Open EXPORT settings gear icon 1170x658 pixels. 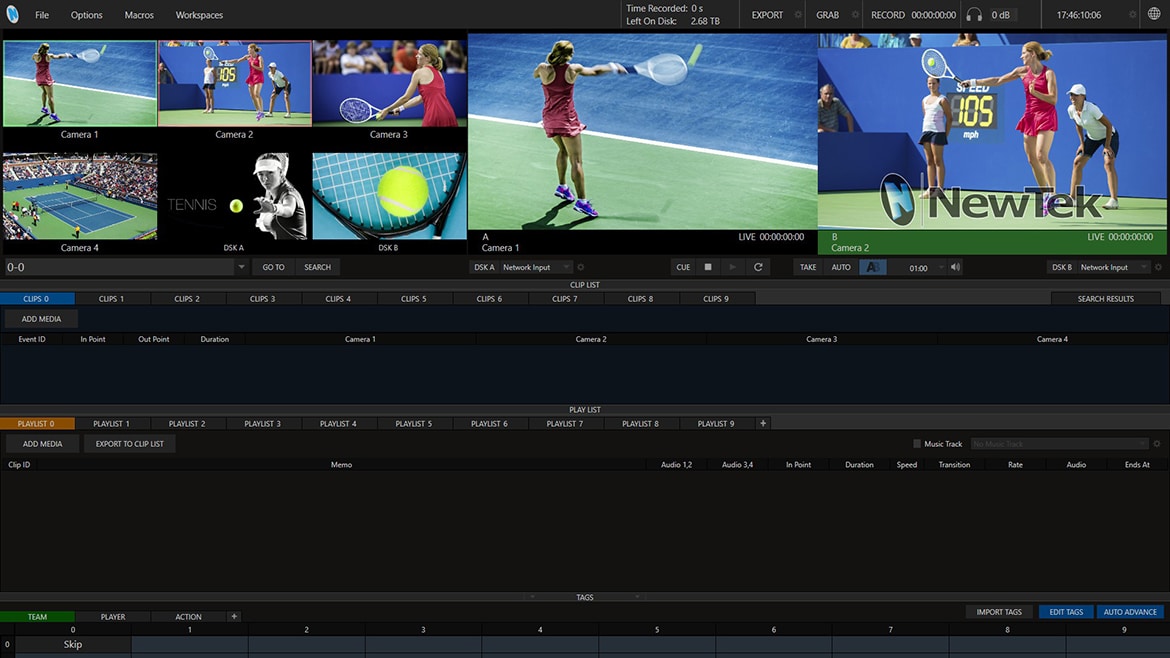(798, 15)
